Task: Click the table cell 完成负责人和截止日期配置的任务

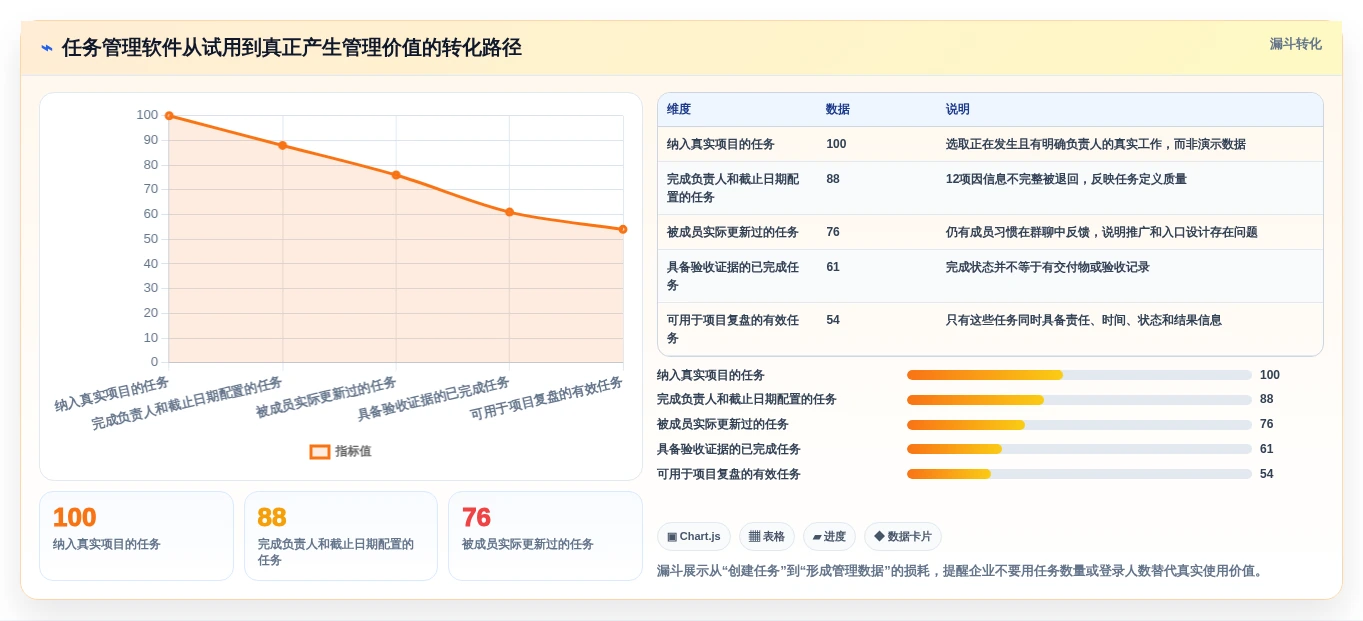Action: [x=733, y=188]
